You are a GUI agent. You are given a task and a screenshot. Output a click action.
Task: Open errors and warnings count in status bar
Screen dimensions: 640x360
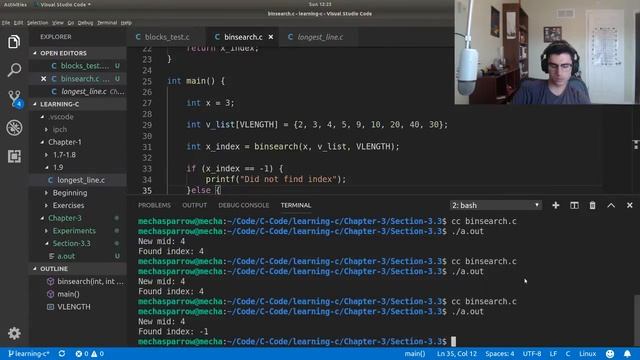[x=89, y=353]
